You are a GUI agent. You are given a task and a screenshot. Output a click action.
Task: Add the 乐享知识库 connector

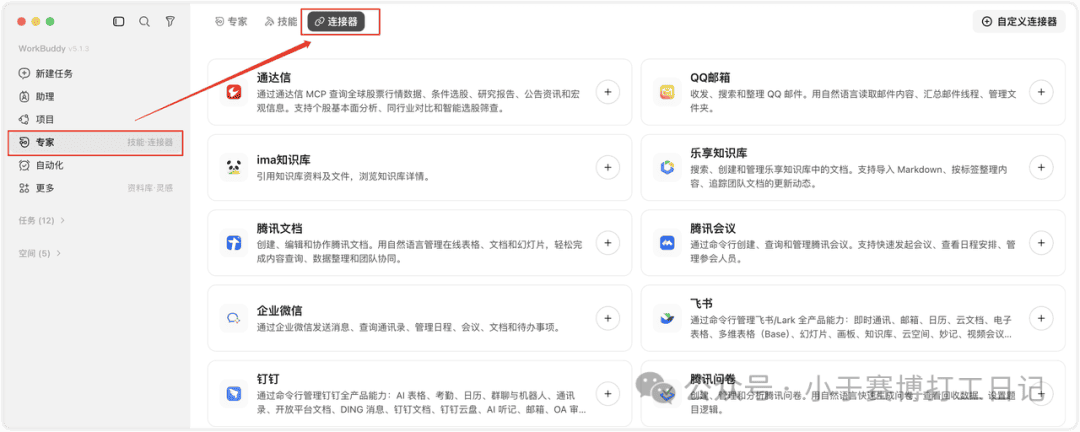click(x=1041, y=167)
